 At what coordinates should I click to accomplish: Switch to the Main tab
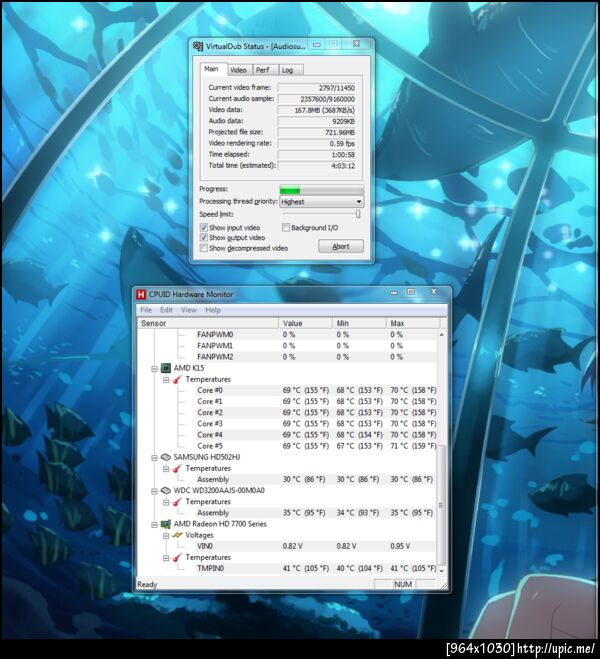[x=213, y=69]
